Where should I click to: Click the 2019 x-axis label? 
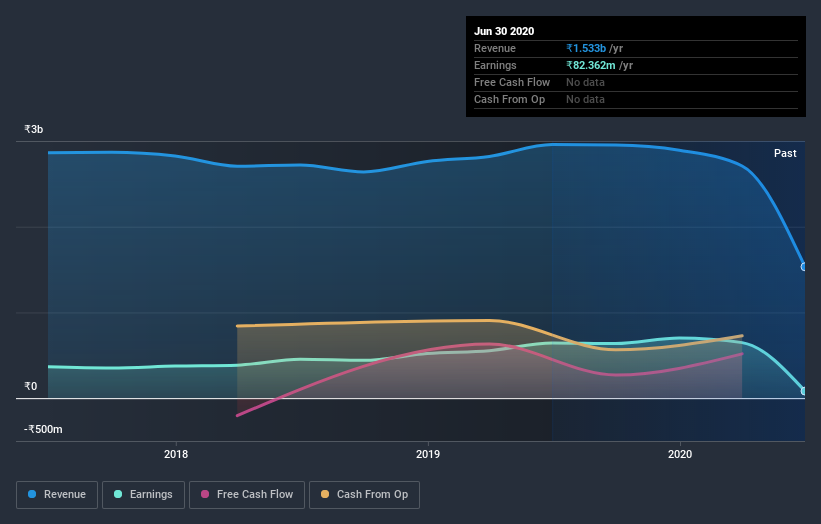click(x=428, y=454)
